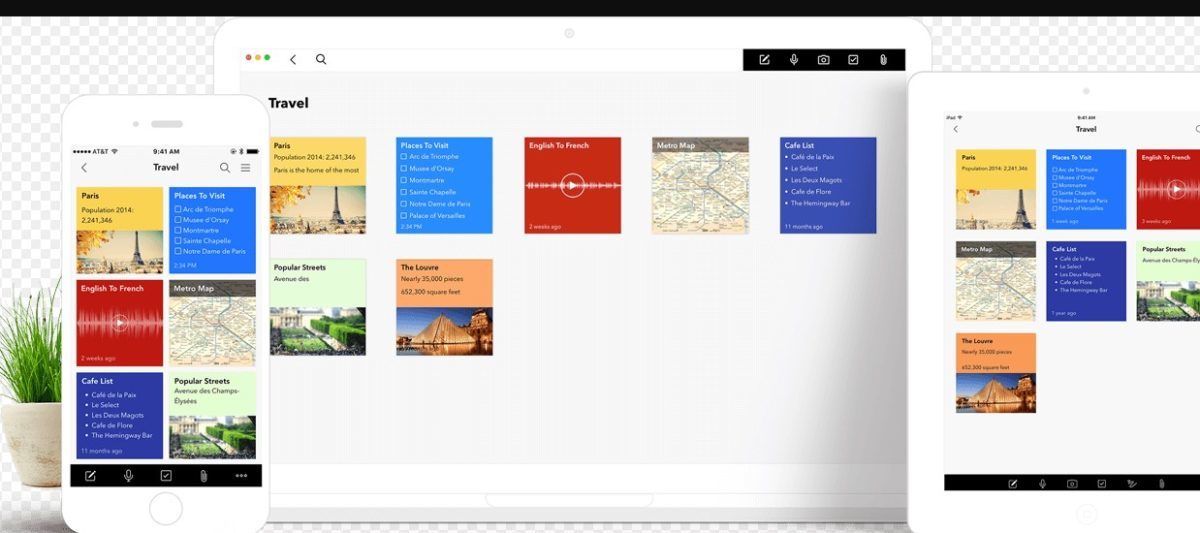1200x533 pixels.
Task: Click the back arrow in laptop window
Action: (293, 60)
